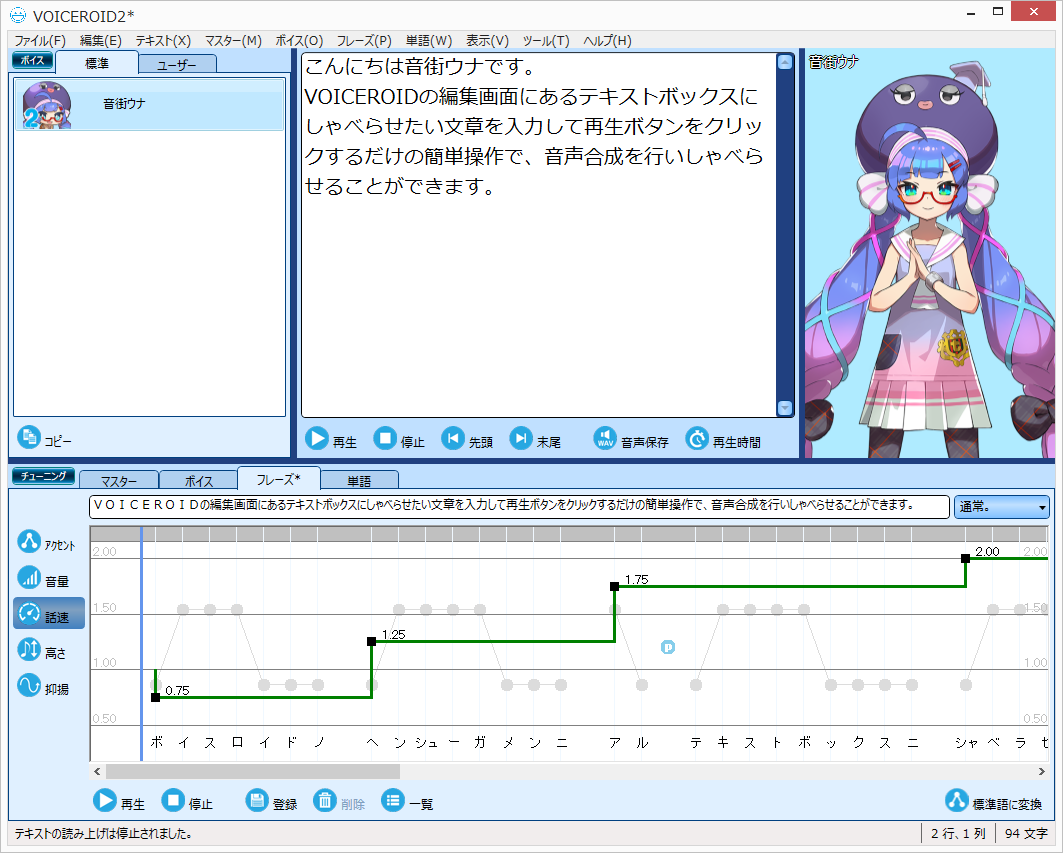
Task: Click text box scroll up arrow
Action: [784, 62]
